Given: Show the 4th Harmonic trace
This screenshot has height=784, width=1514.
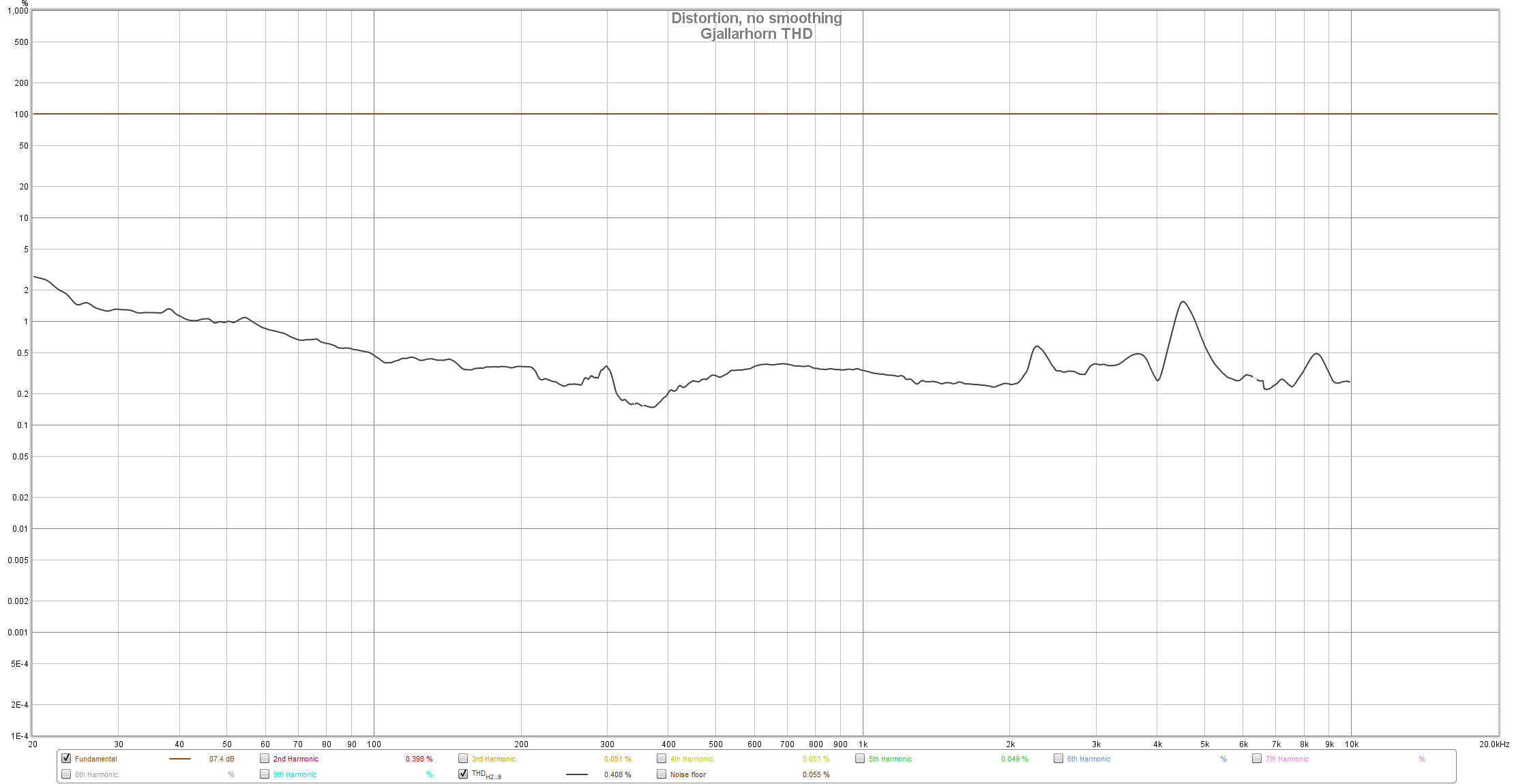Looking at the screenshot, I should click(662, 758).
